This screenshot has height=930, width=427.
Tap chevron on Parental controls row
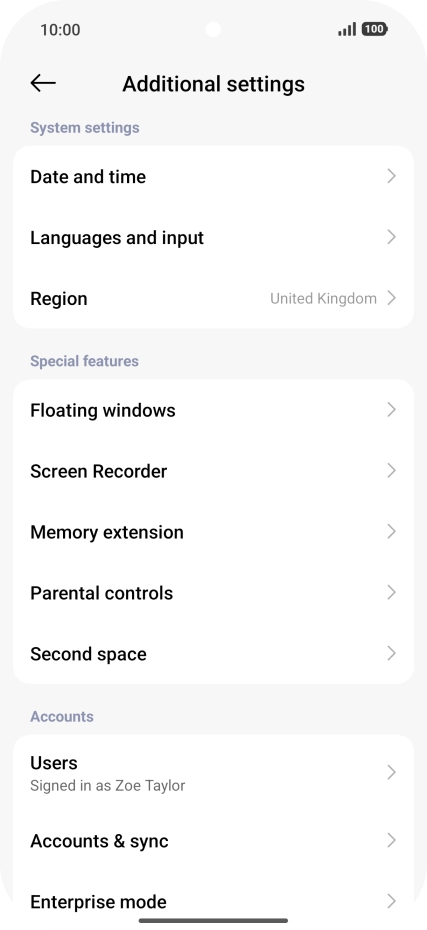pos(391,593)
